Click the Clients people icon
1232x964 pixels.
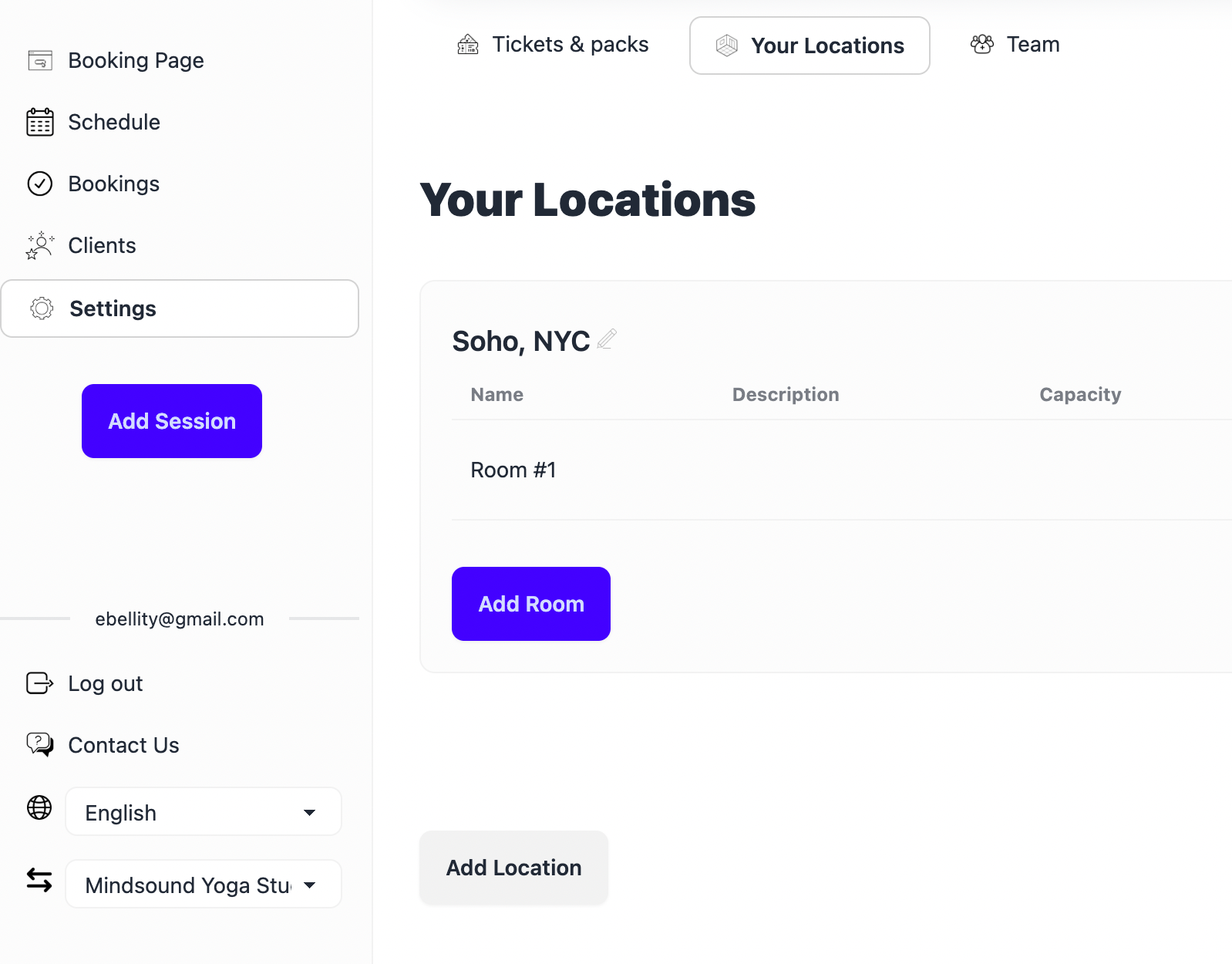40,246
